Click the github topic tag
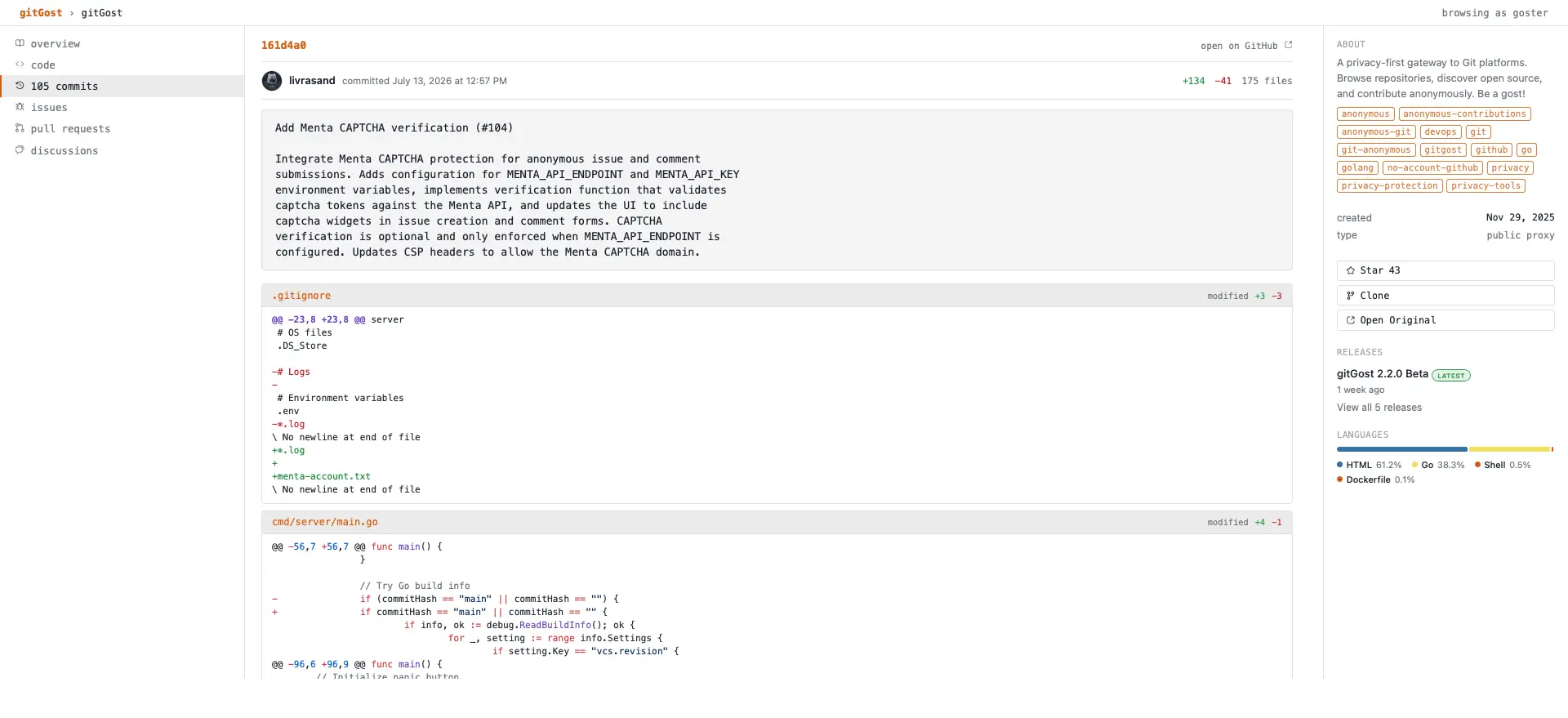The height and width of the screenshot is (718, 1568). [x=1491, y=150]
